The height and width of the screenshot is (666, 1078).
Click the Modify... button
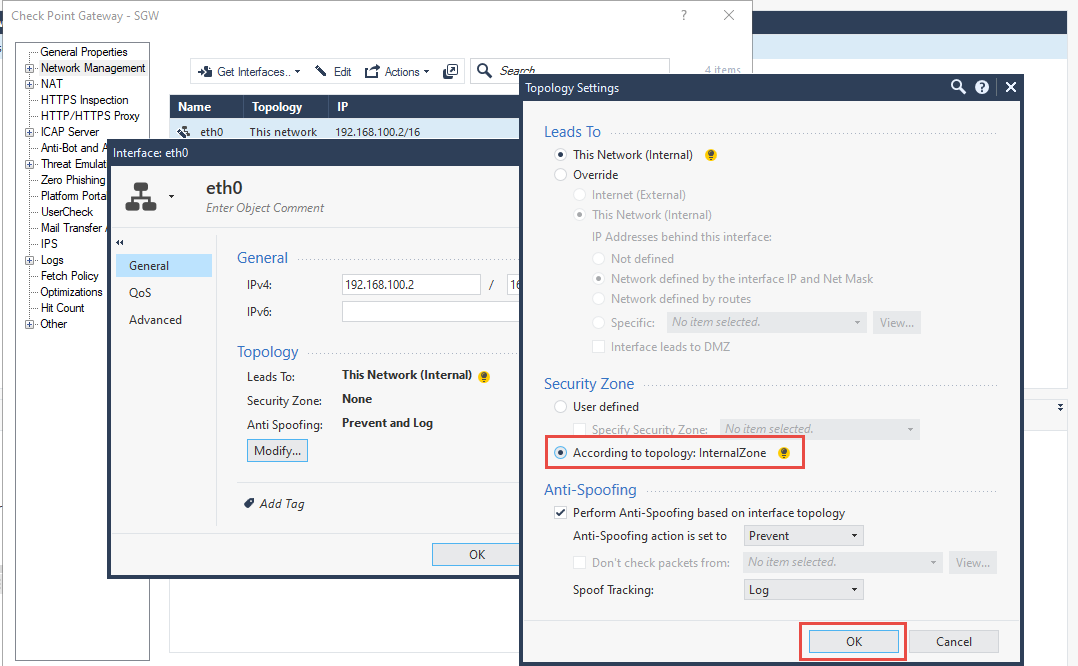click(277, 451)
